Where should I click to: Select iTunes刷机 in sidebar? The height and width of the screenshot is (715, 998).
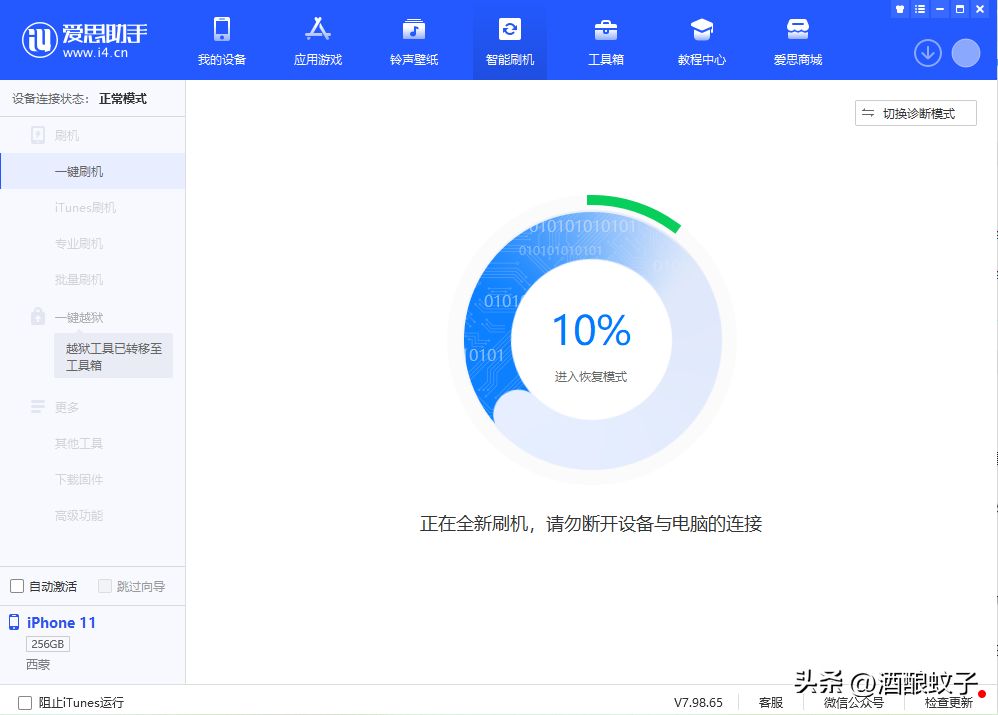pyautogui.click(x=85, y=208)
